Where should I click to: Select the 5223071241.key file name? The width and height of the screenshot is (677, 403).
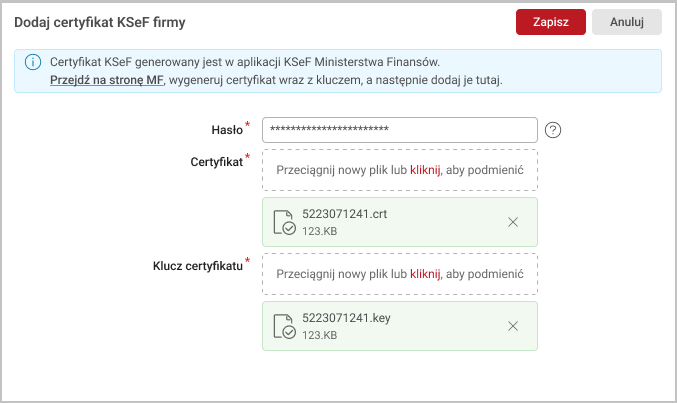pos(345,318)
